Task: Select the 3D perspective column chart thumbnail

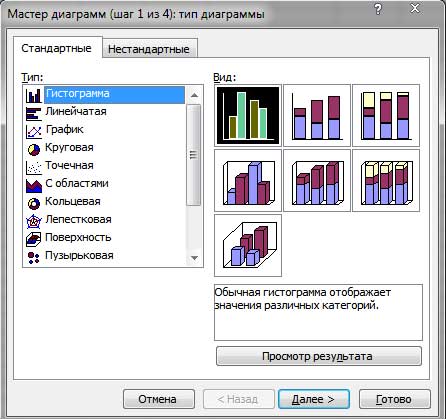Action: 248,245
